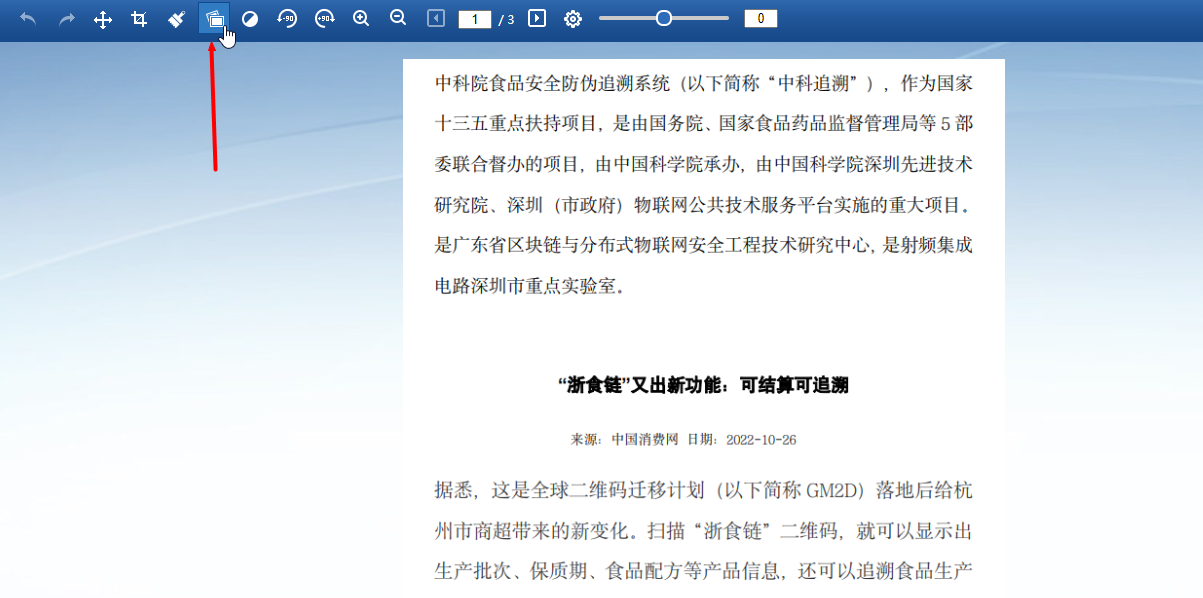Go to the next page

coord(537,18)
